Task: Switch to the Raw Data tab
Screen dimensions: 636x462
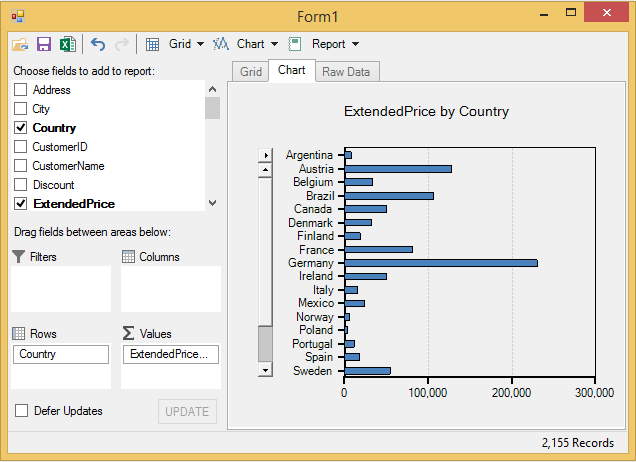Action: [x=346, y=72]
